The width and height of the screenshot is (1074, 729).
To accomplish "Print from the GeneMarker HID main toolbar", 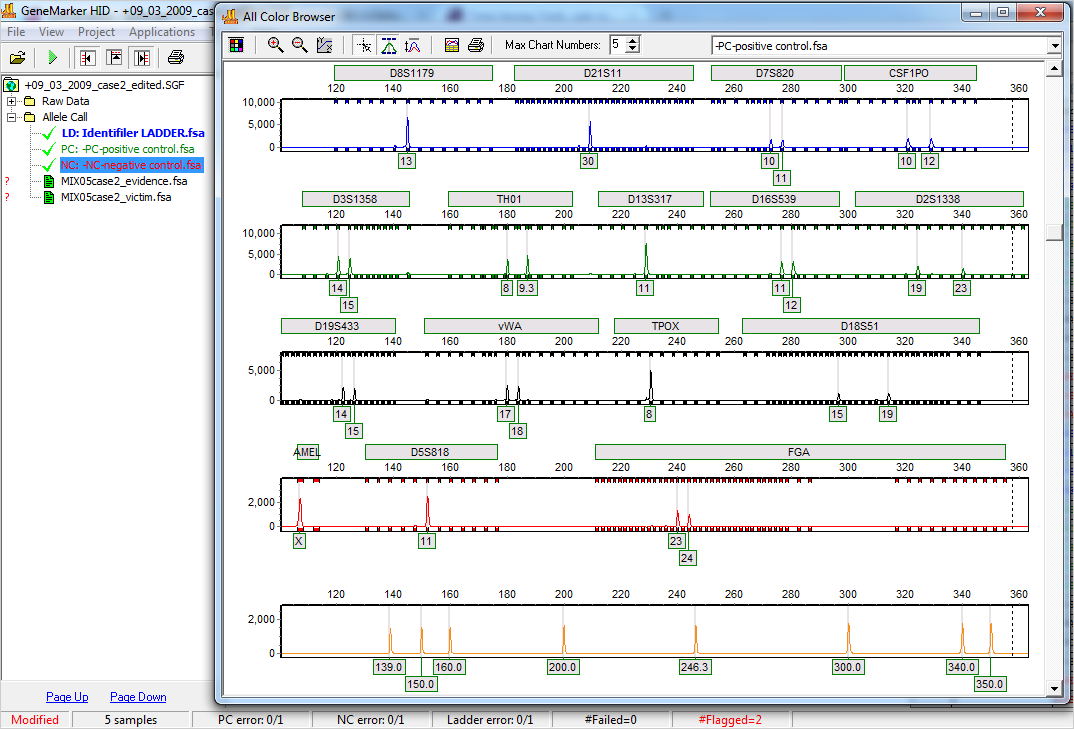I will (x=176, y=58).
